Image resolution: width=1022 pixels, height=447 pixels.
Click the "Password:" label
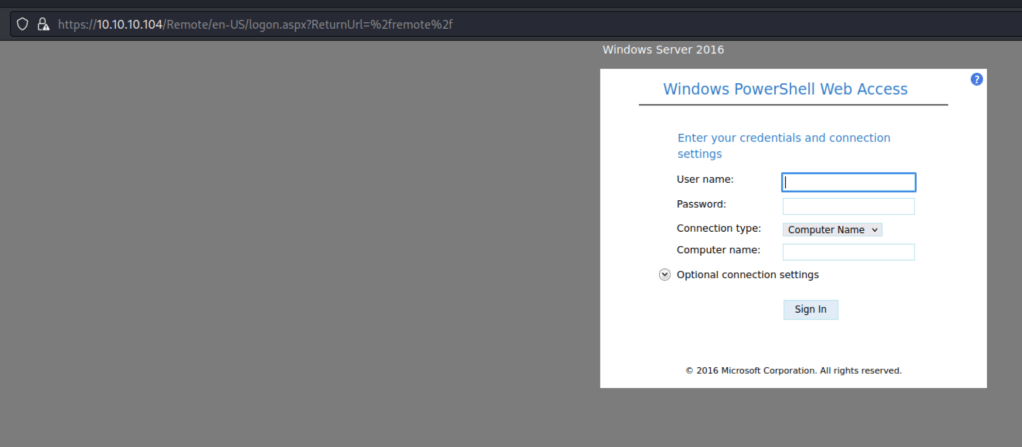click(x=701, y=204)
